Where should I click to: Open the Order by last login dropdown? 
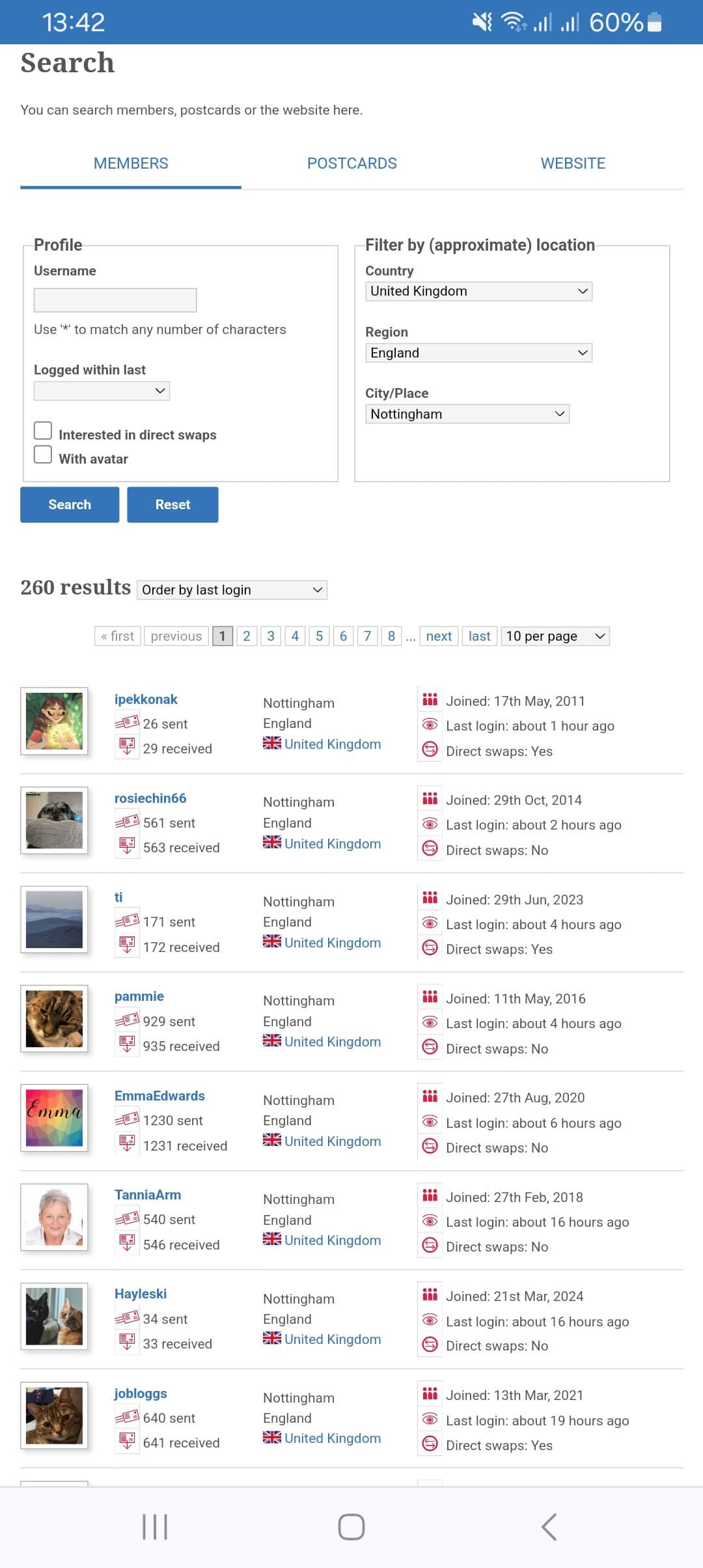pos(232,589)
